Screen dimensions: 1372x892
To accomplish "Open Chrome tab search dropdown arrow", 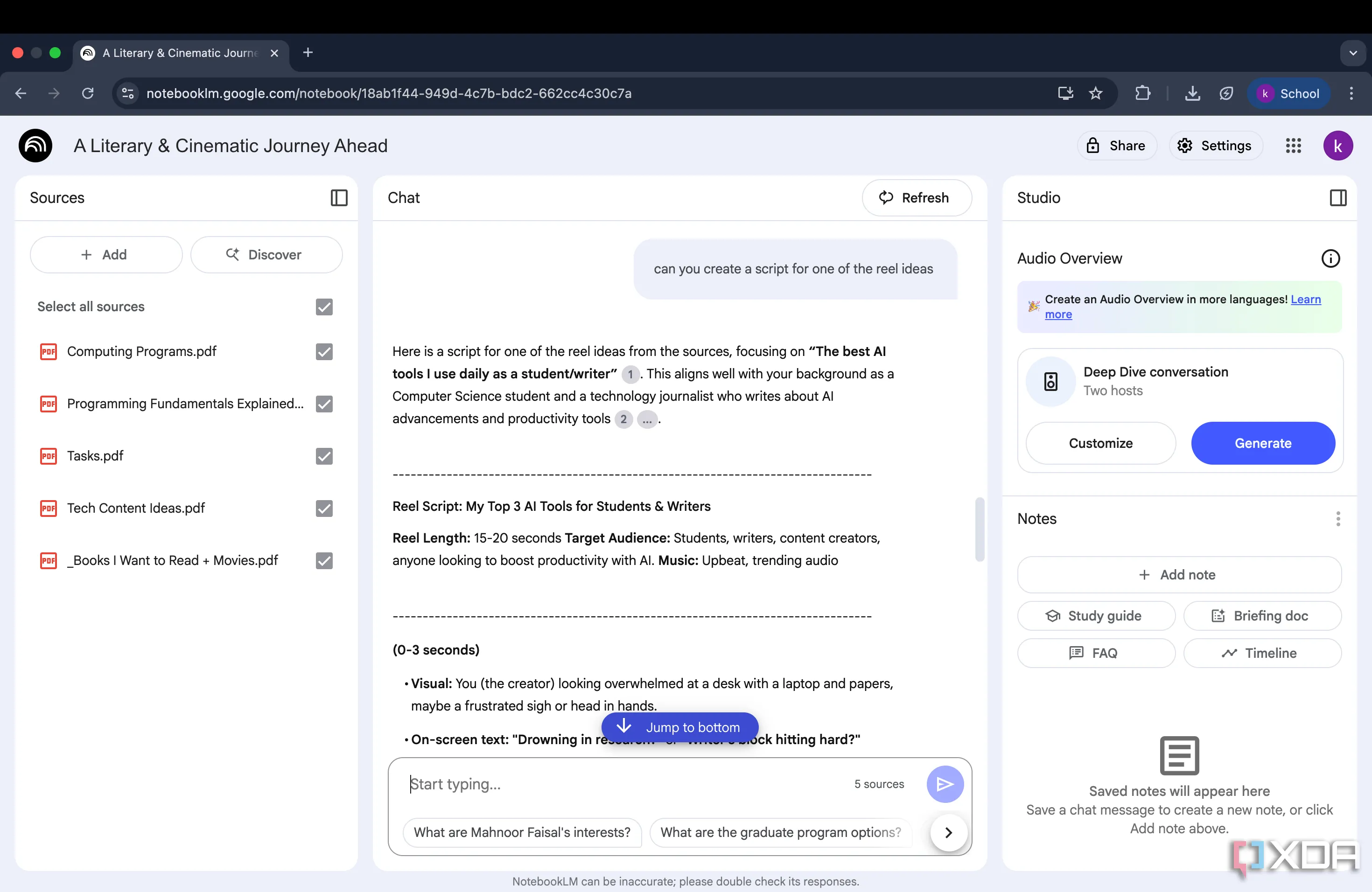I will pos(1352,53).
